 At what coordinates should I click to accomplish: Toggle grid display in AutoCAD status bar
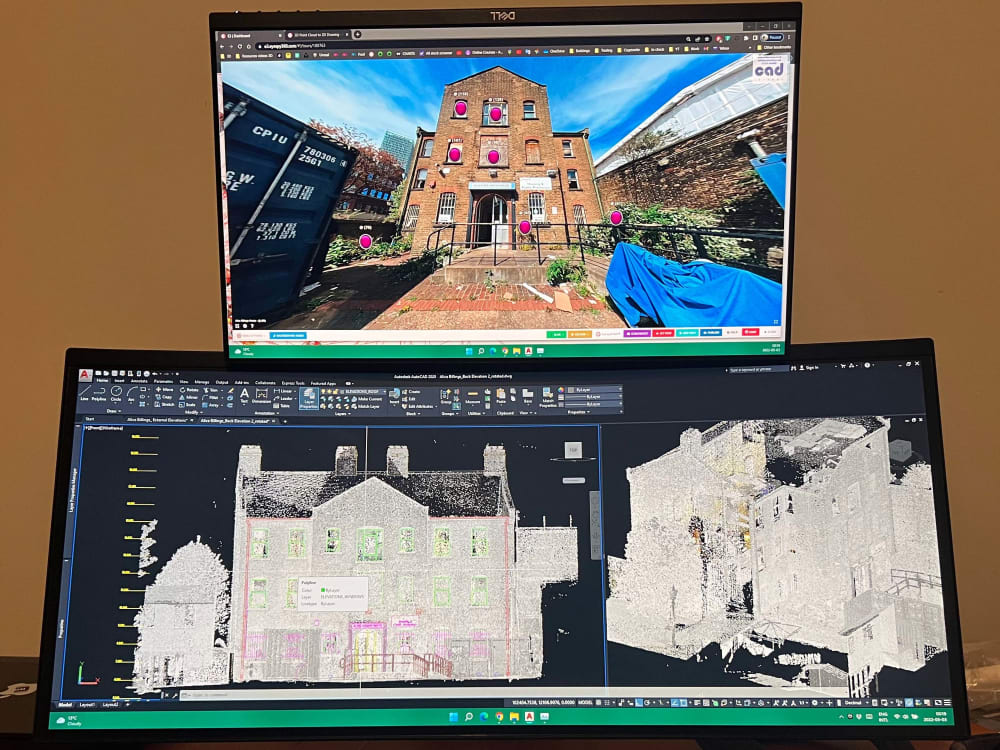pos(598,702)
